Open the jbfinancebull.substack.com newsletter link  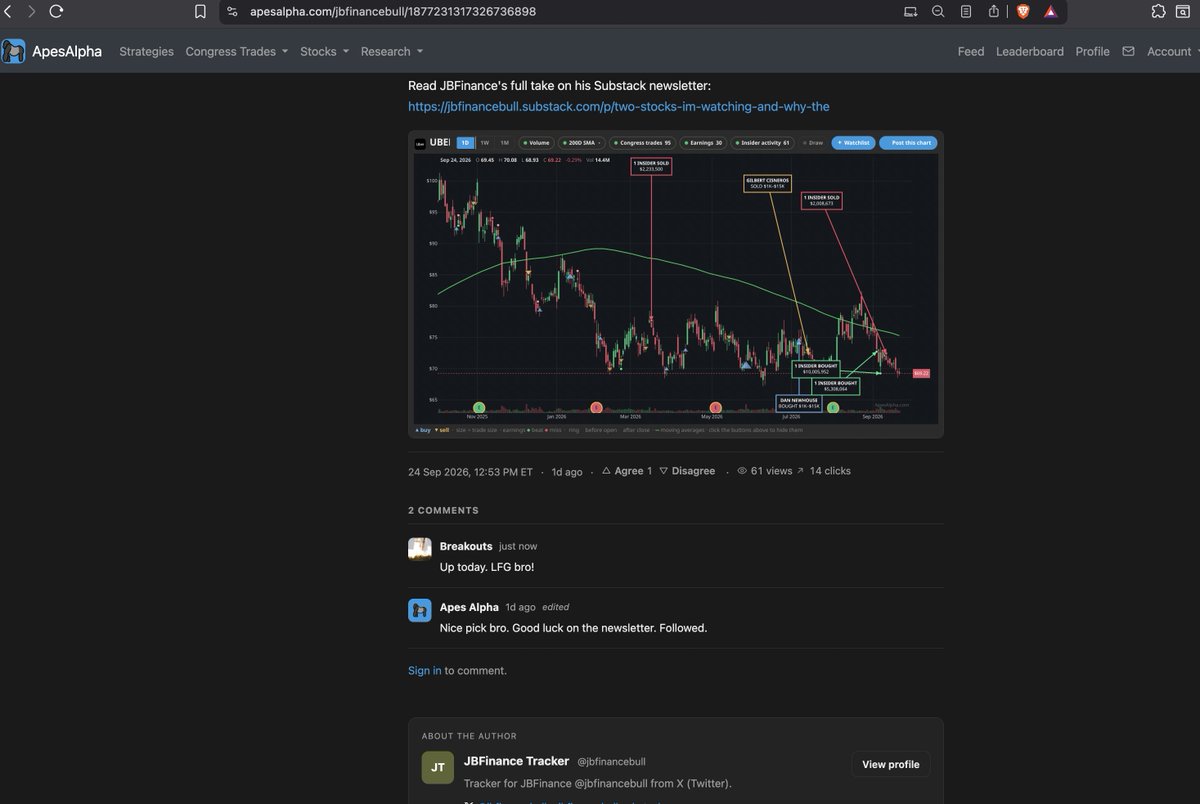[x=618, y=106]
